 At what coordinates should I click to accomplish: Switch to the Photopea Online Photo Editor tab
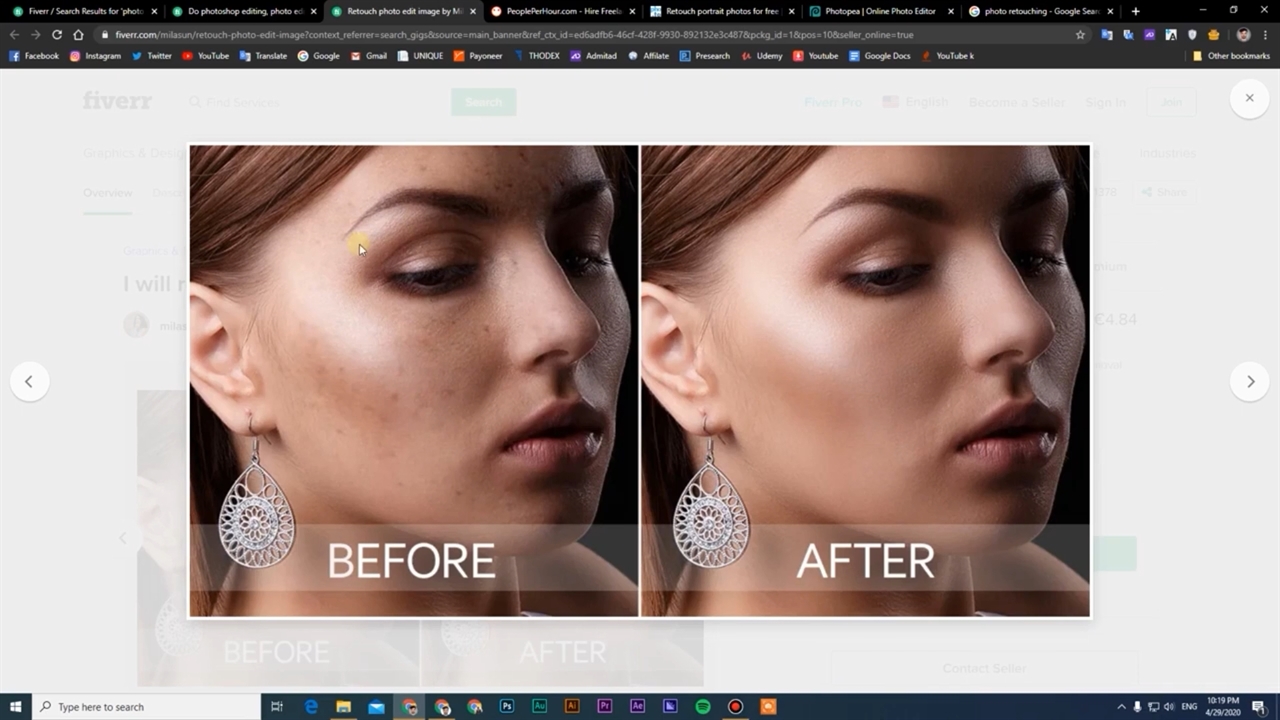[x=880, y=11]
